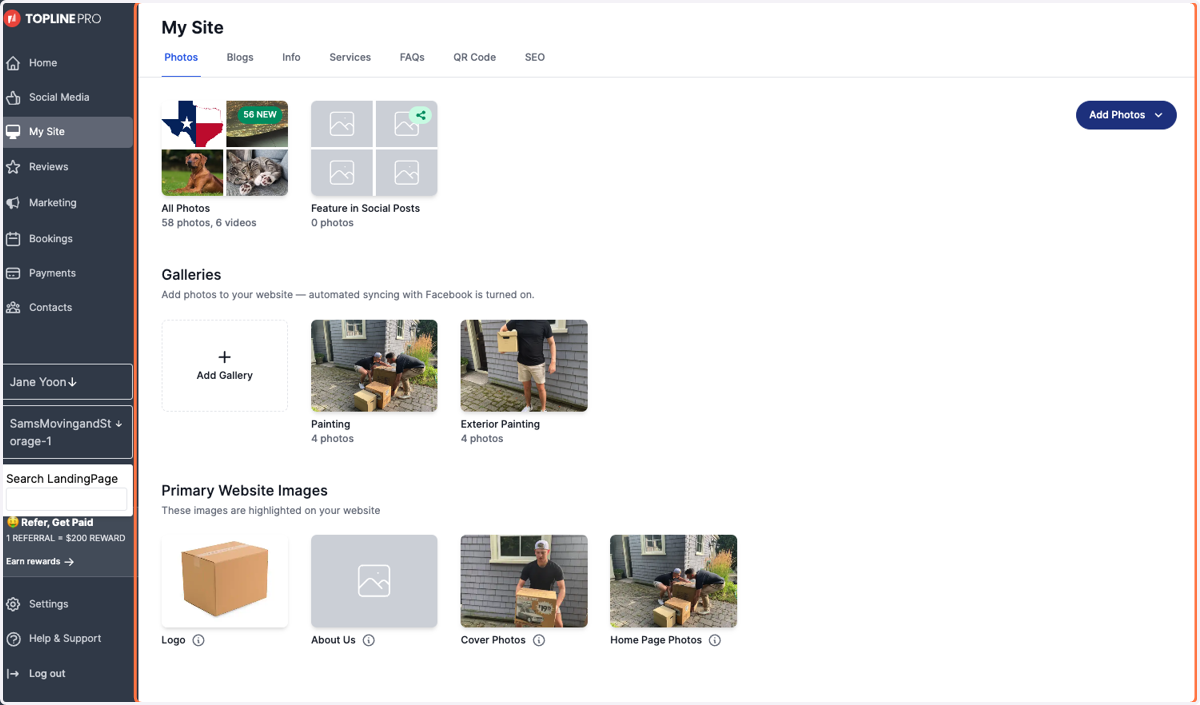Click the Help & Support link
Image resolution: width=1200 pixels, height=705 pixels.
[x=68, y=639]
